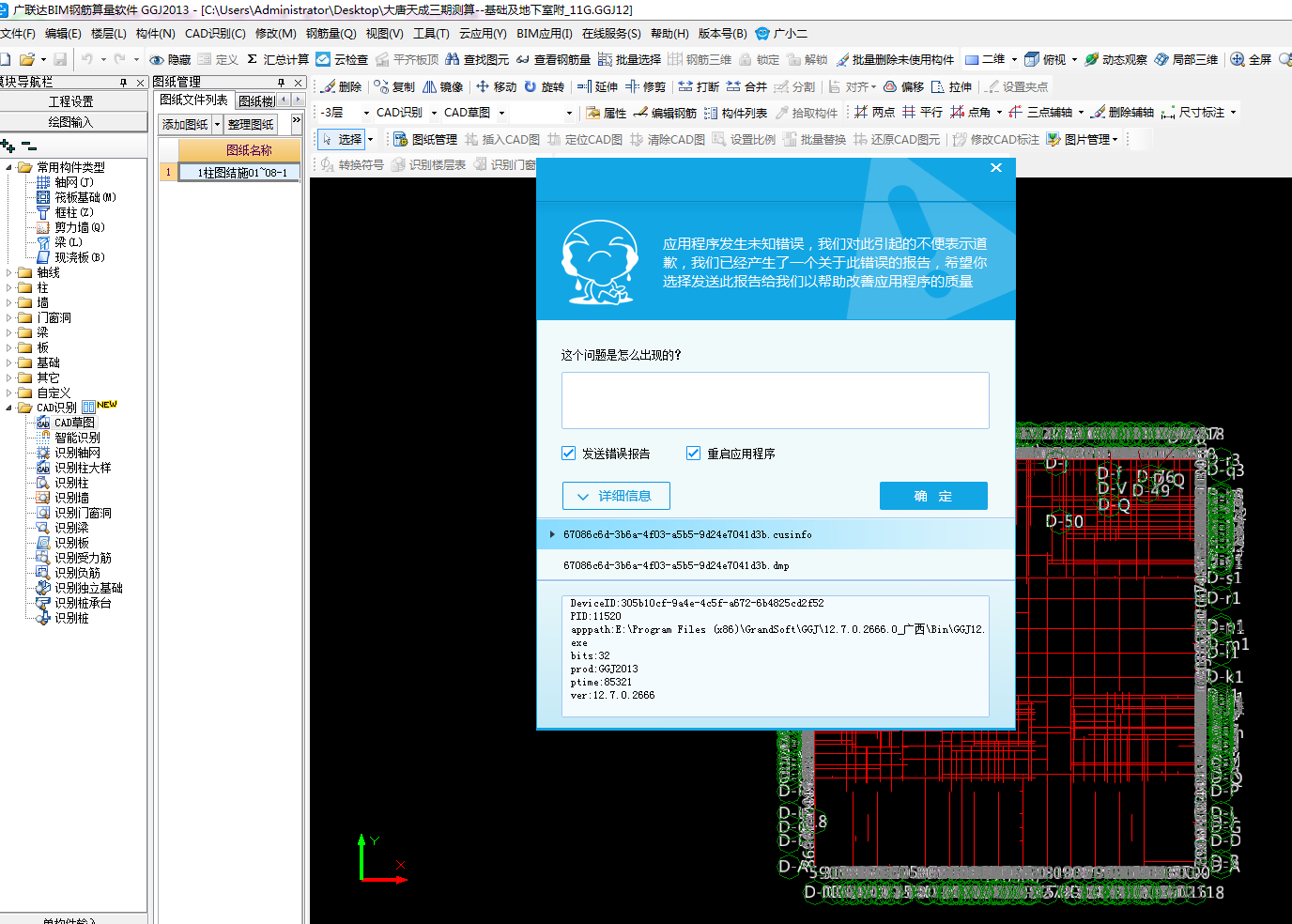
Task: Click 查找图元 binoculars icon
Action: click(x=453, y=59)
